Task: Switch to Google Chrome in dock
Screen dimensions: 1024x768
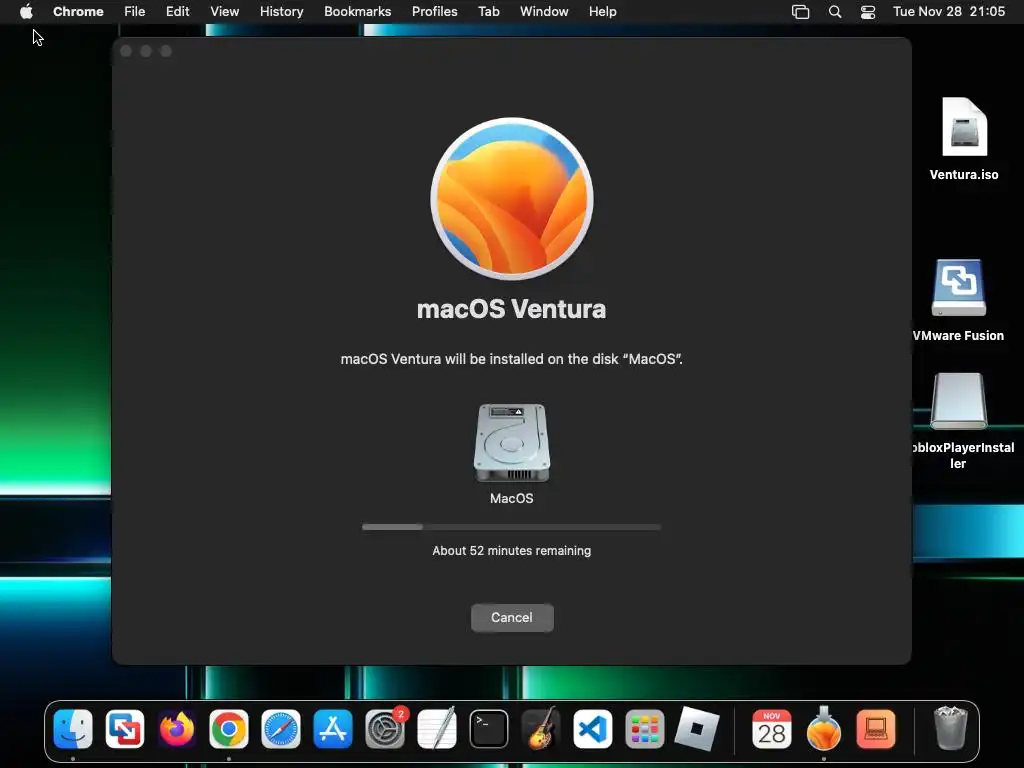Action: pos(229,729)
